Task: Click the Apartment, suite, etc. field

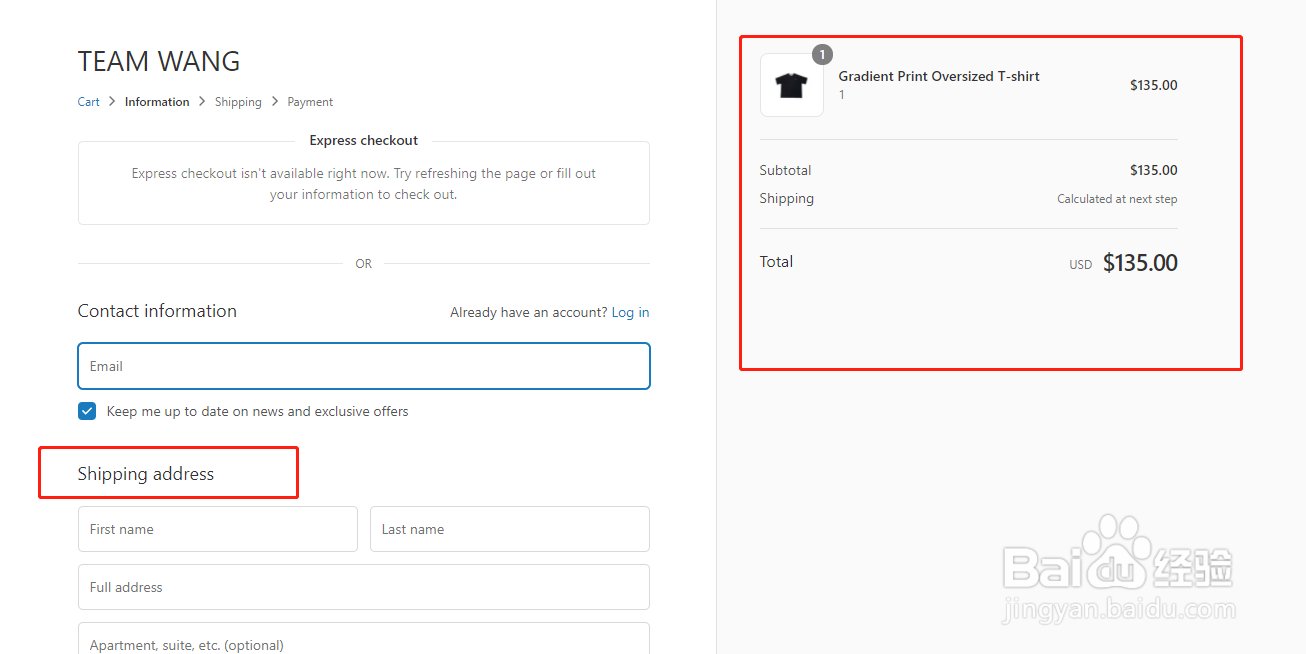Action: coord(364,640)
